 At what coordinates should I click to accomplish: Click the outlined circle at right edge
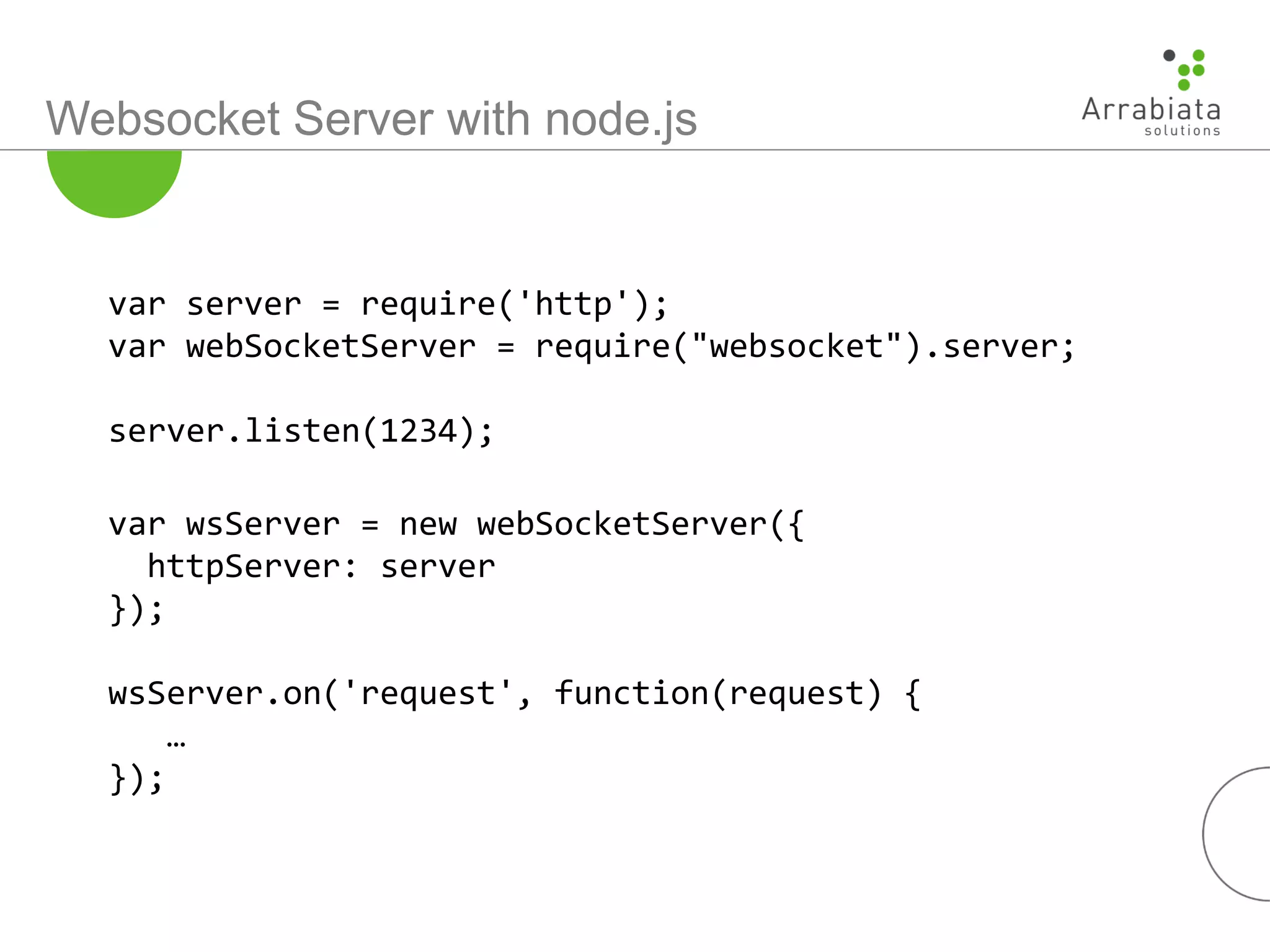tap(1237, 834)
